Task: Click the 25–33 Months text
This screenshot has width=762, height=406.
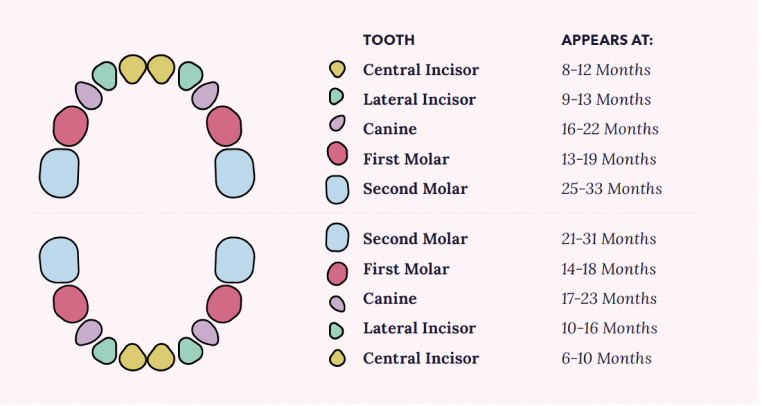Action: tap(611, 188)
